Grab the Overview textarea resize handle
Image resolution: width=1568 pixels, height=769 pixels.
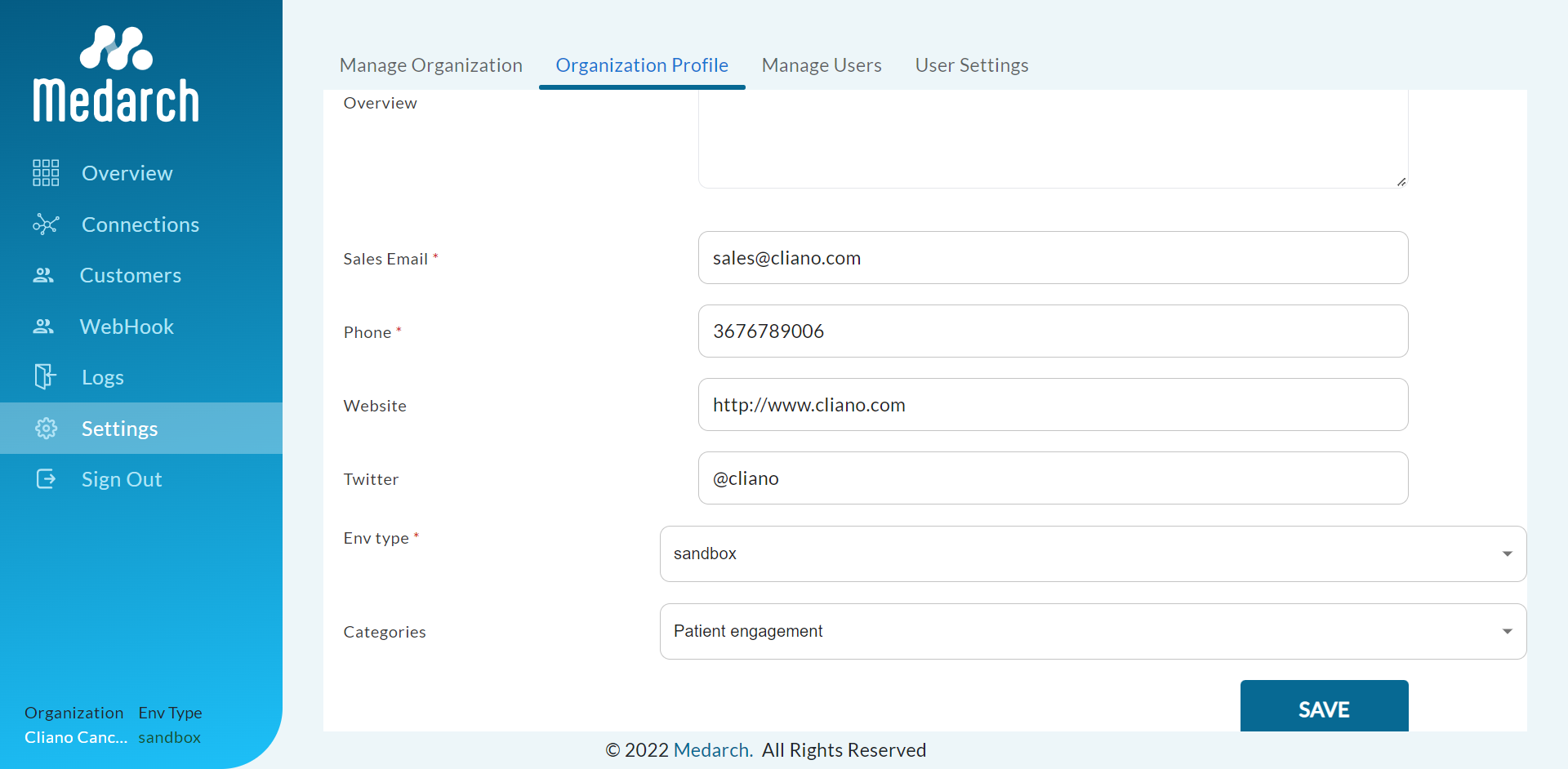tap(1401, 181)
